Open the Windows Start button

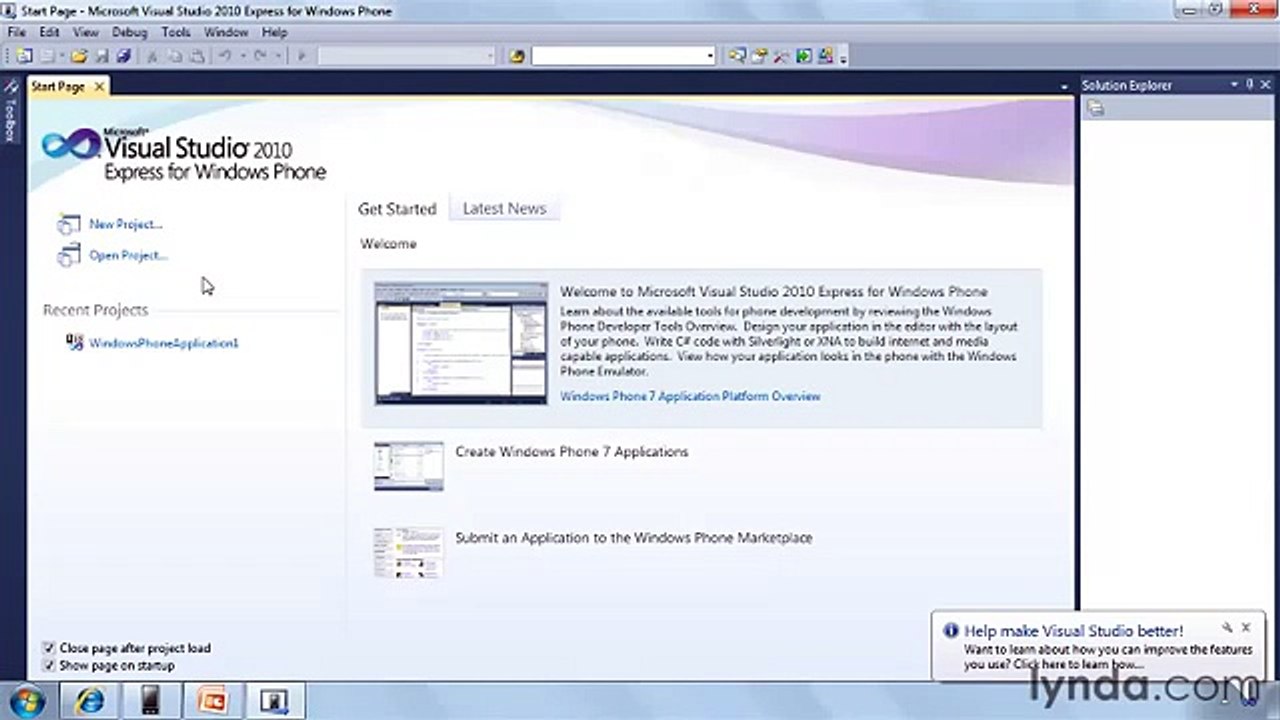[x=27, y=701]
